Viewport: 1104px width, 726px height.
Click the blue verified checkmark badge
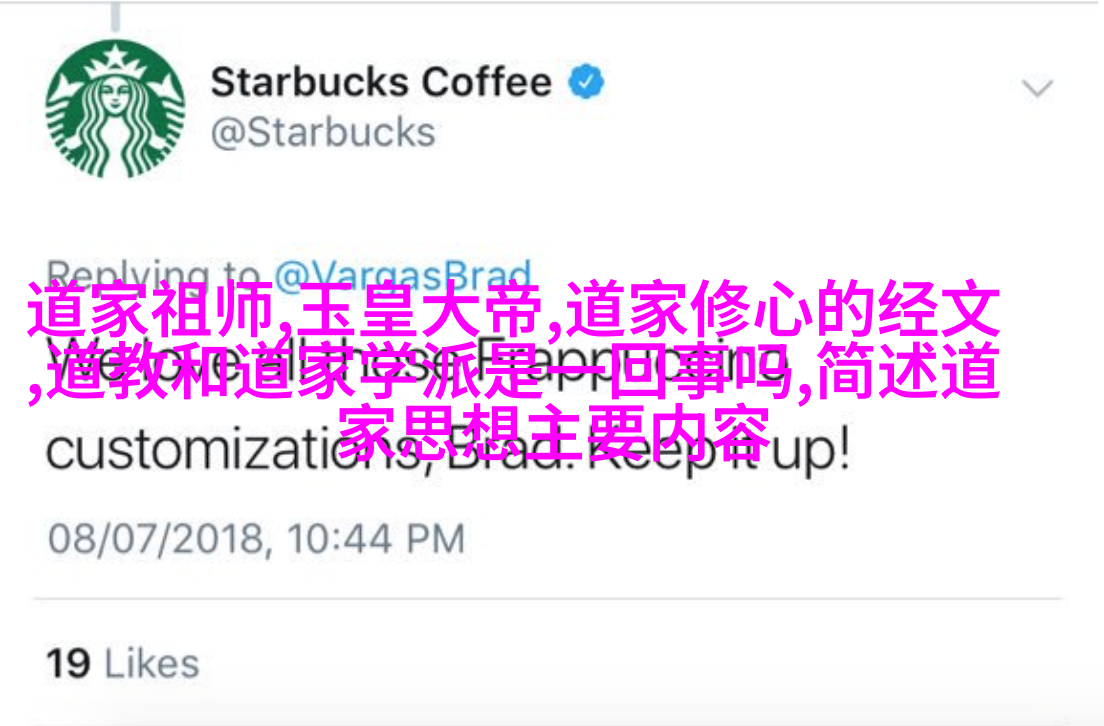(586, 82)
